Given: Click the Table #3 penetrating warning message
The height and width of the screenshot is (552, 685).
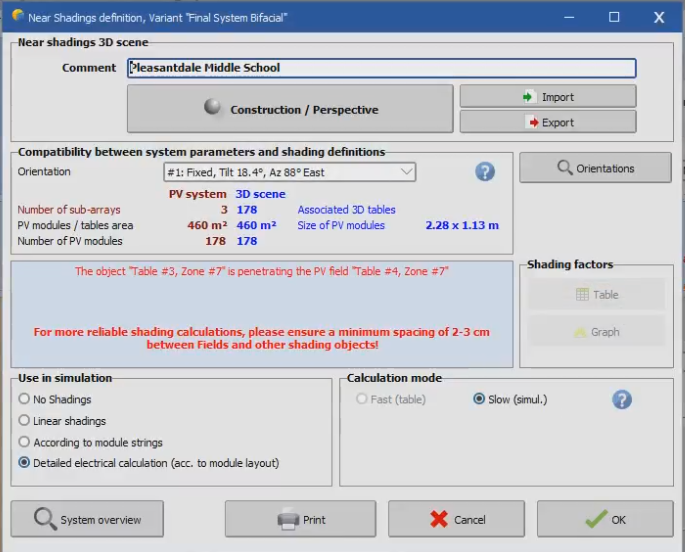Looking at the screenshot, I should [262, 271].
